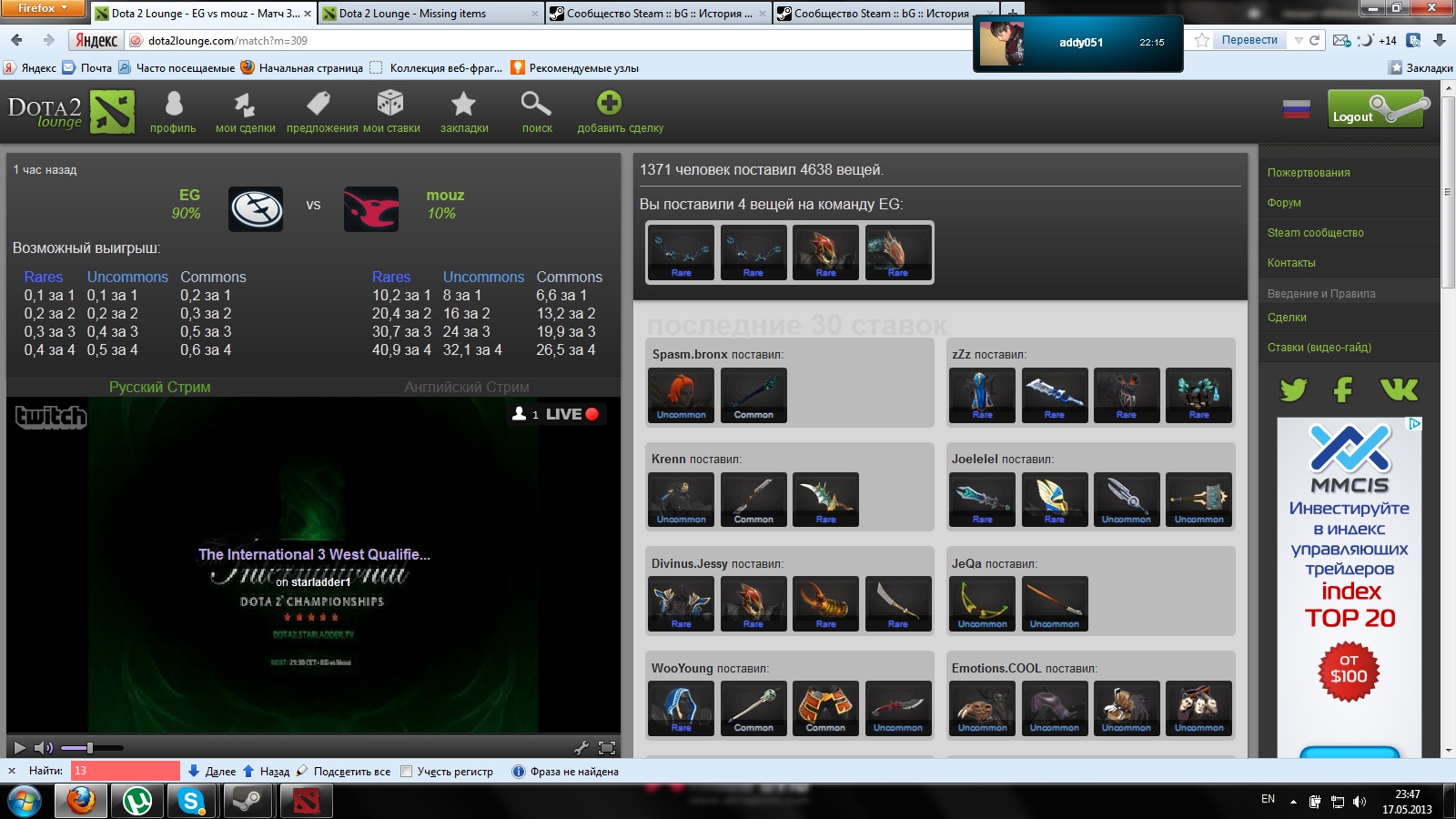
Task: Reload the page using refresh icon
Action: coord(1314,40)
